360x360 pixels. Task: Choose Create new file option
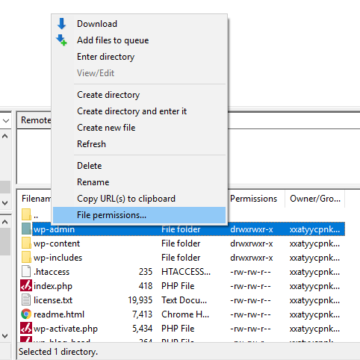pos(106,128)
